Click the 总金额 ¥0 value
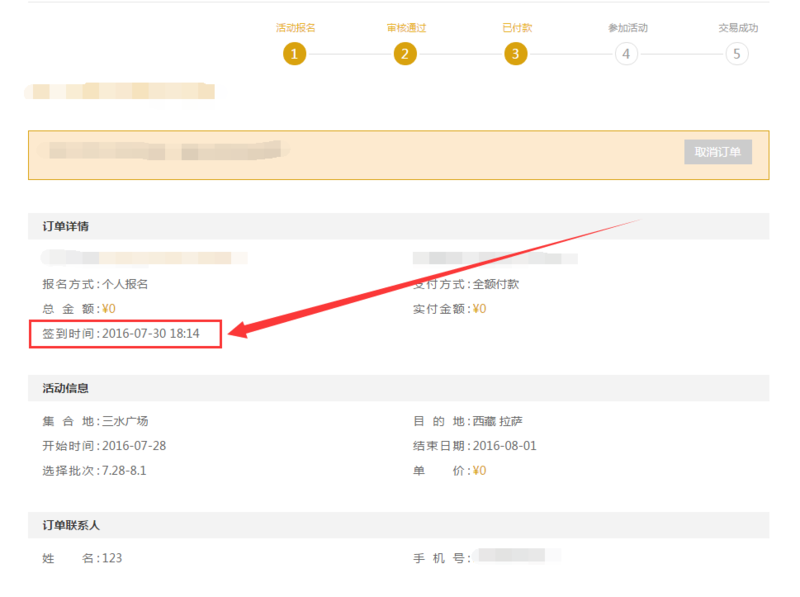800x597 pixels. coord(109,309)
